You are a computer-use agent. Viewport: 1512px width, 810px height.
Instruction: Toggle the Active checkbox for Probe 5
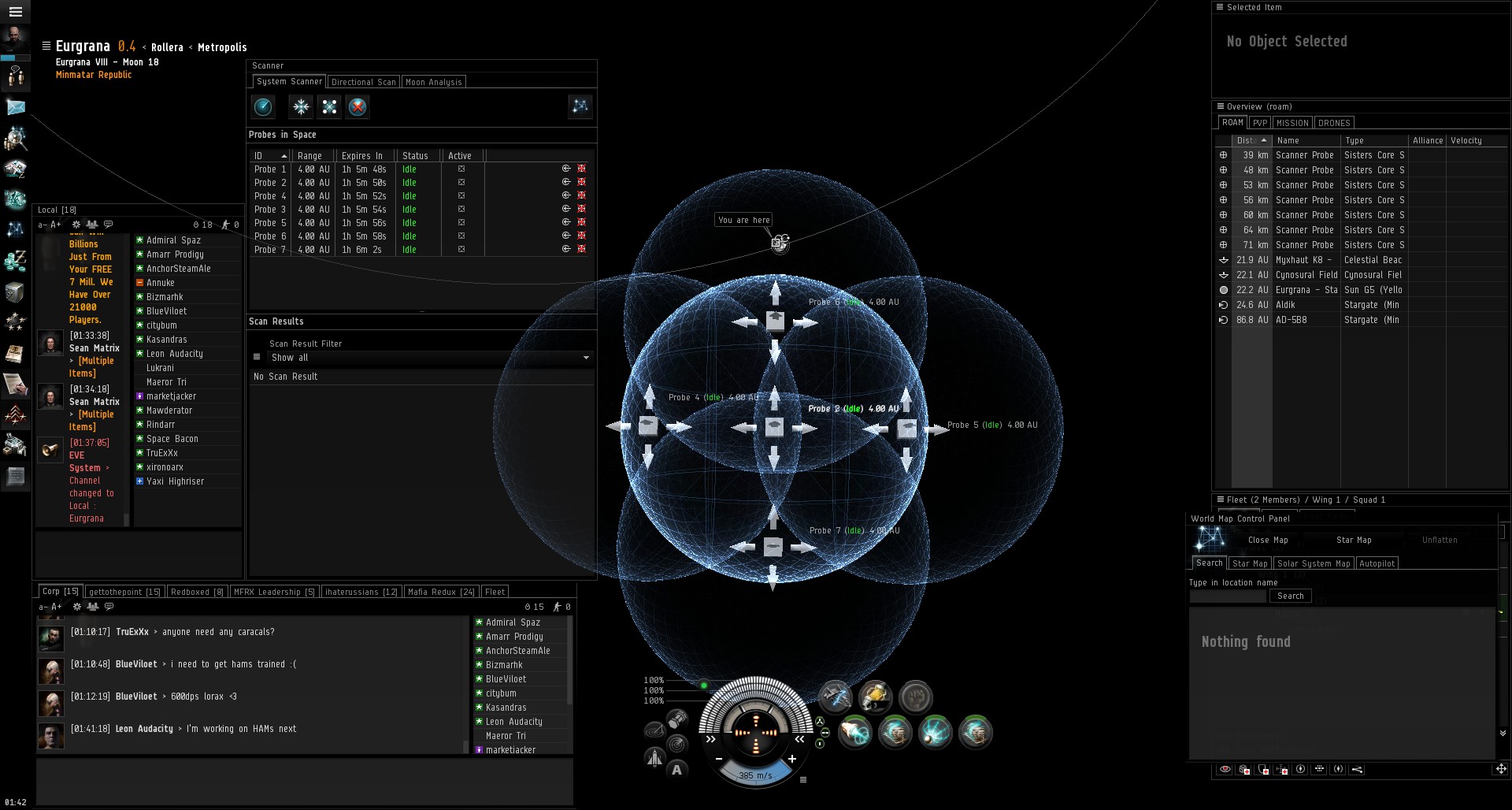coord(461,222)
